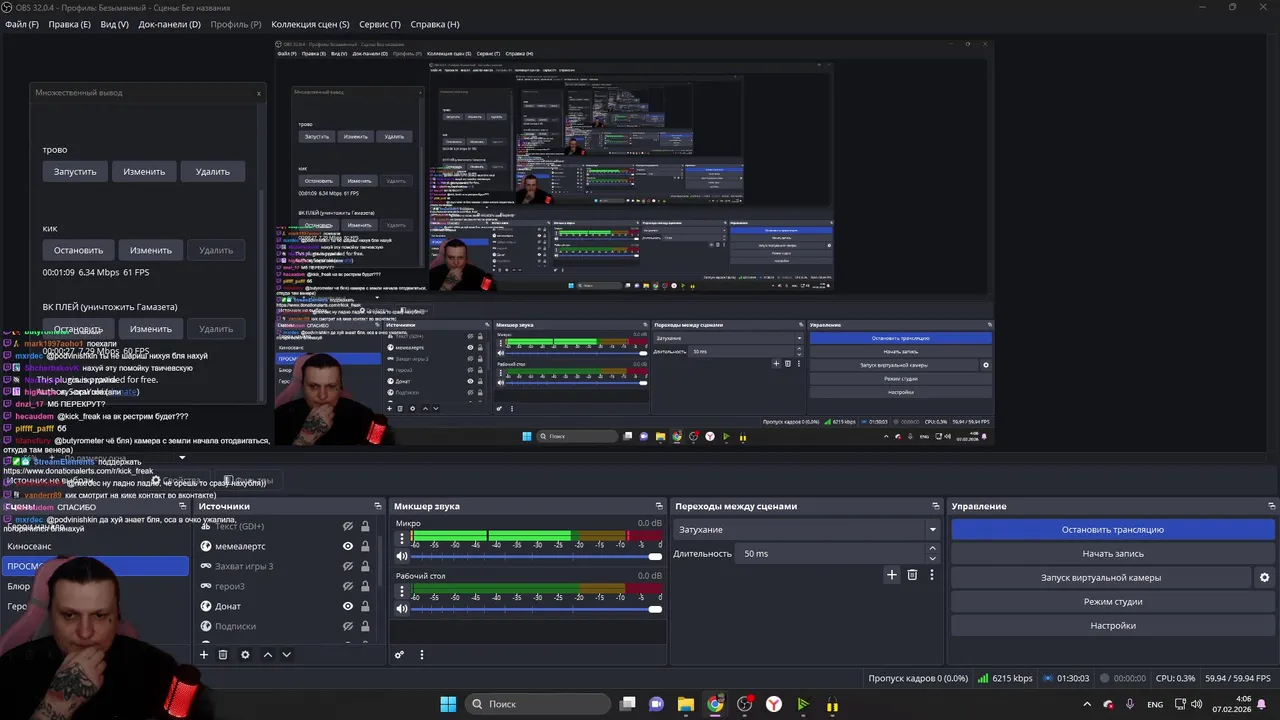Float the Микшер звука dock panel icon
The width and height of the screenshot is (1280, 720).
(659, 506)
